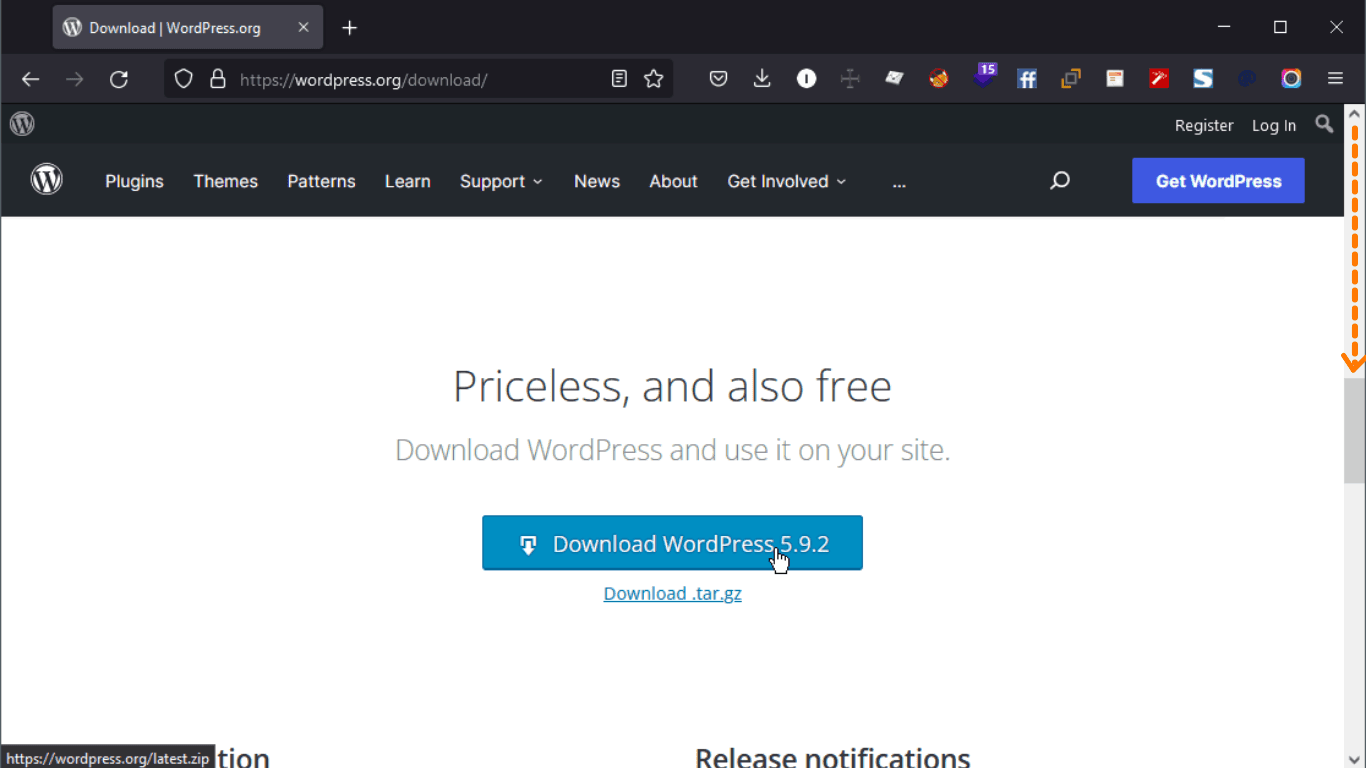Go back to the previous page
The image size is (1366, 768).
click(31, 79)
